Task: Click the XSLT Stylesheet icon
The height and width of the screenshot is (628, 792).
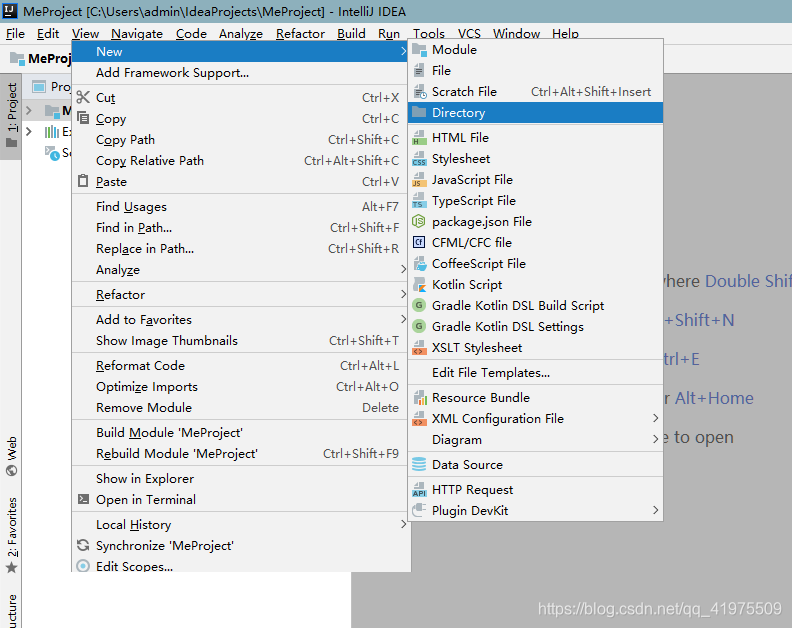Action: [419, 348]
